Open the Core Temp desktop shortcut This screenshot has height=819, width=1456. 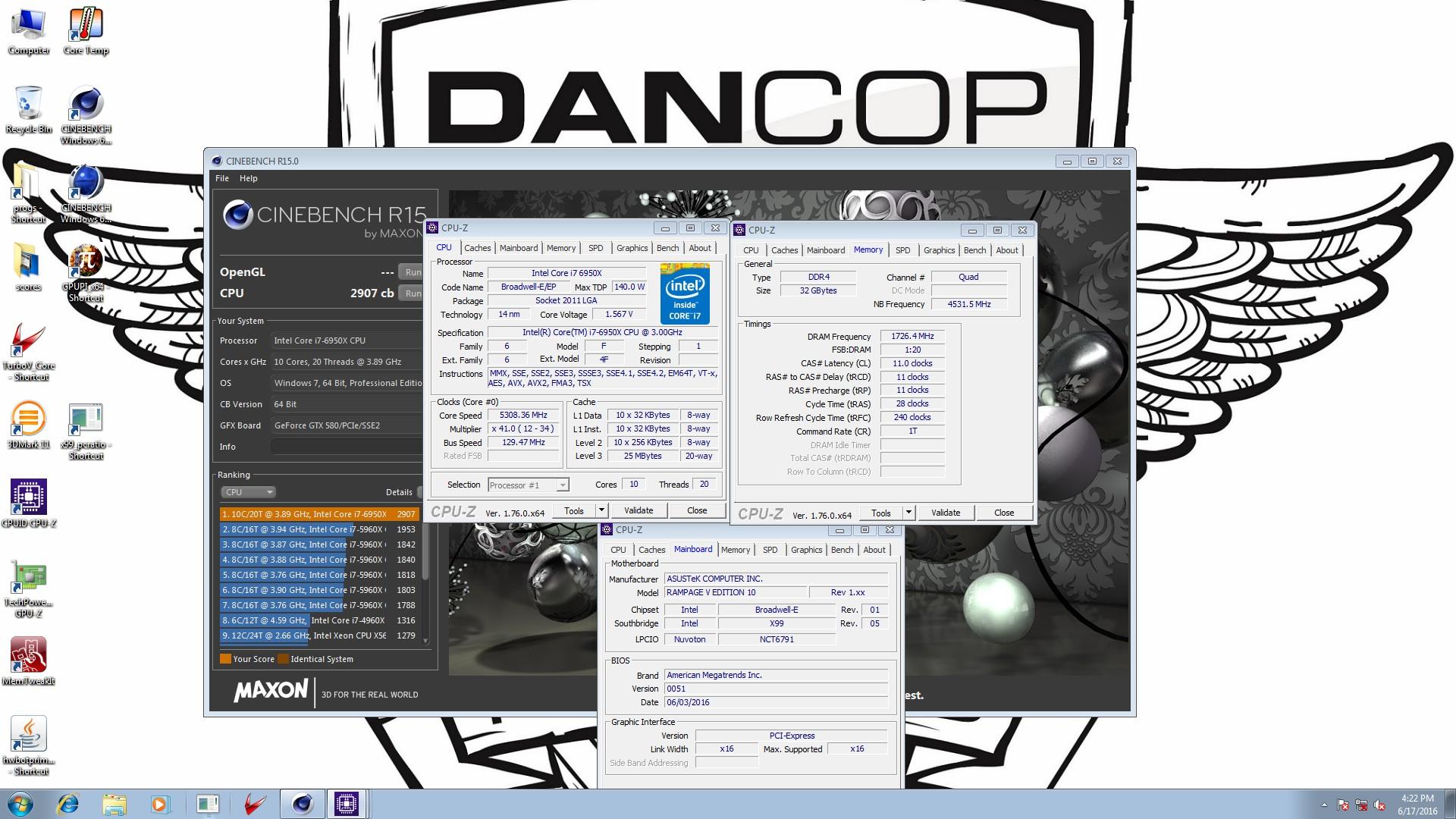click(86, 32)
